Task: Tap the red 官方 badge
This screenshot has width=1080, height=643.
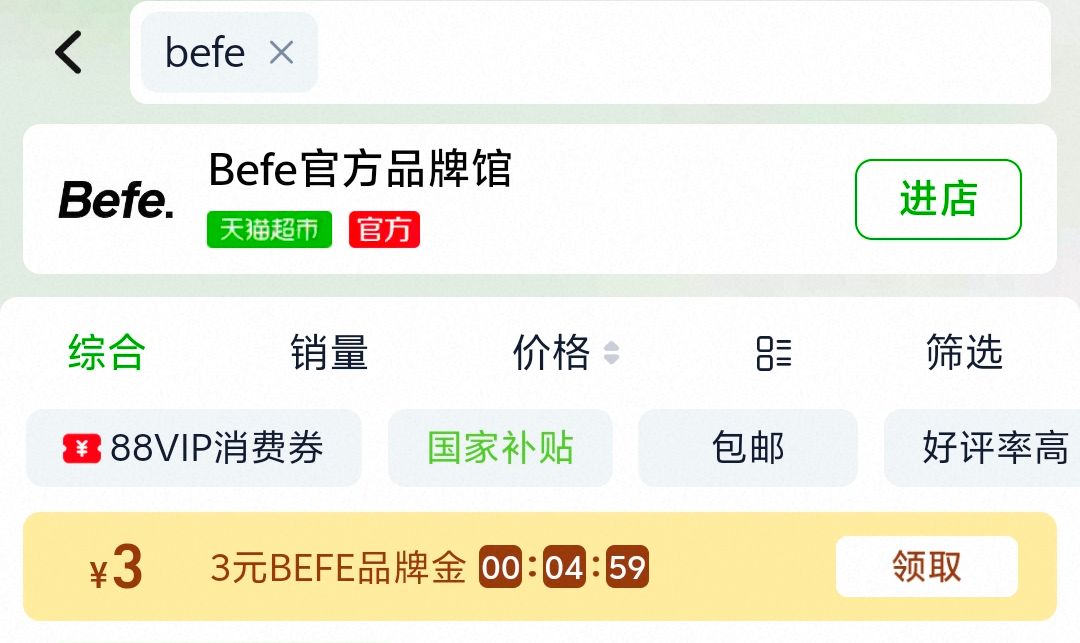Action: point(384,230)
